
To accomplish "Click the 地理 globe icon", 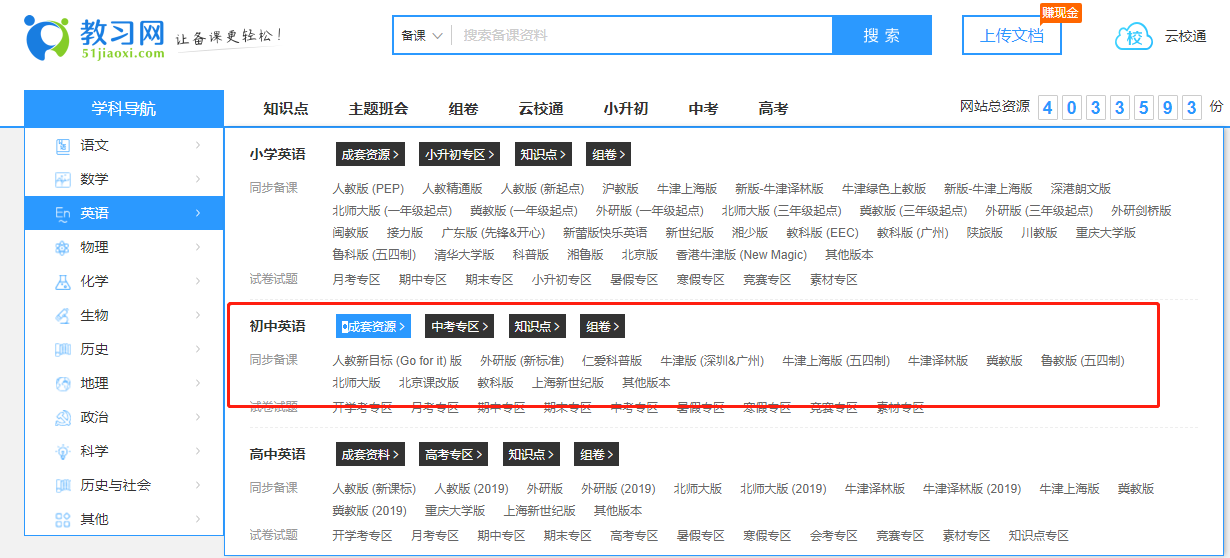I will [62, 384].
